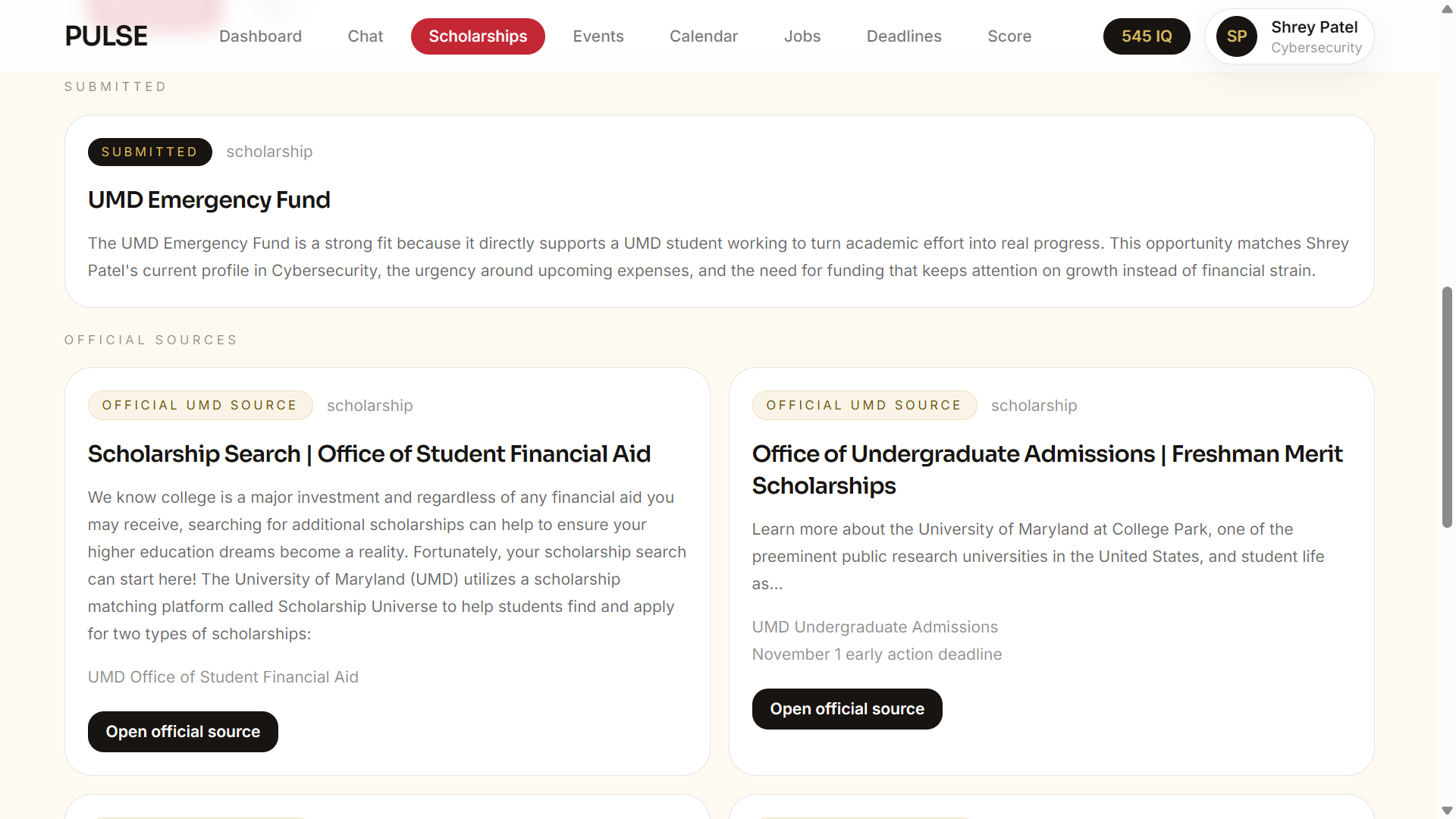View the Score tab
This screenshot has width=1456, height=819.
pyautogui.click(x=1009, y=36)
